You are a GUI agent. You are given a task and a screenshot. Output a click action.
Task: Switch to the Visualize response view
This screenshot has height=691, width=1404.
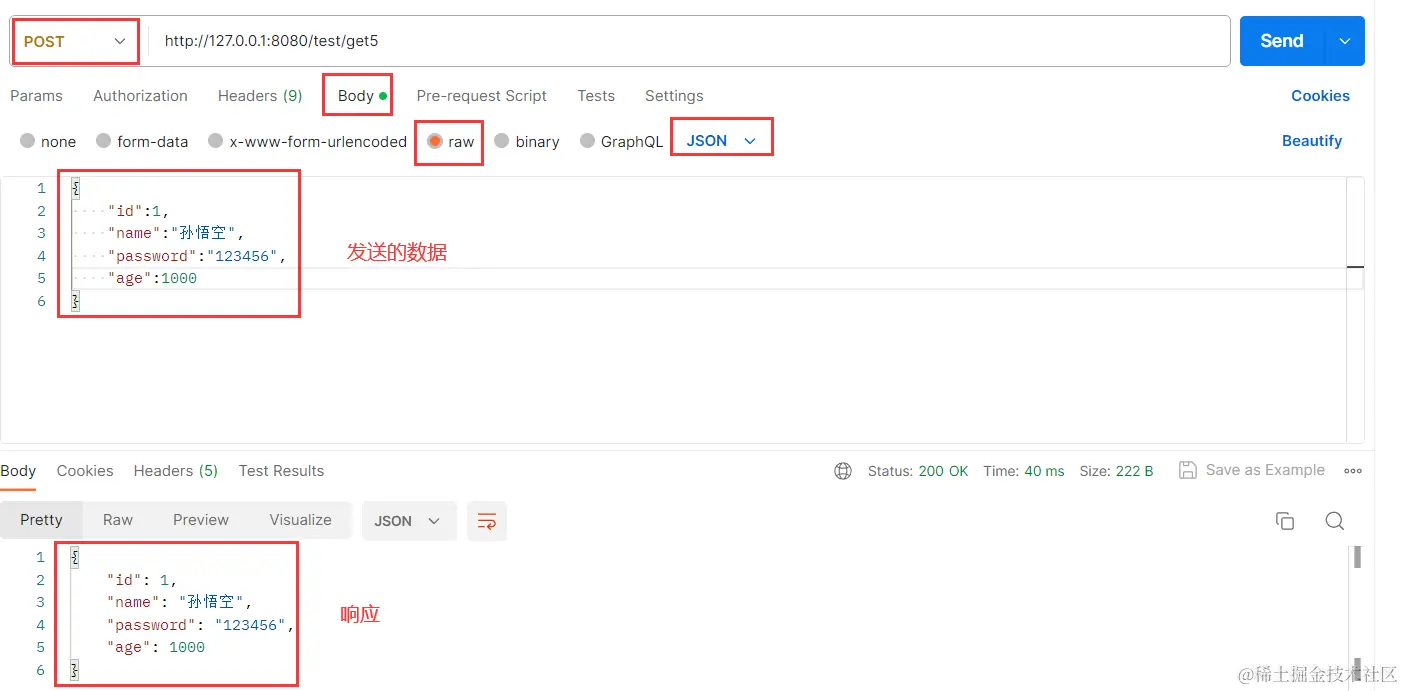[x=300, y=520]
